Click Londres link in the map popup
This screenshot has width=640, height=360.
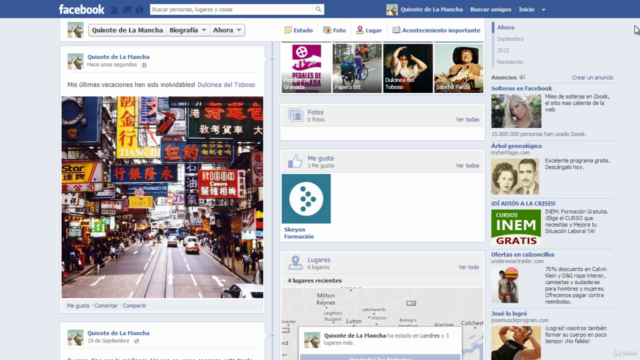point(430,336)
